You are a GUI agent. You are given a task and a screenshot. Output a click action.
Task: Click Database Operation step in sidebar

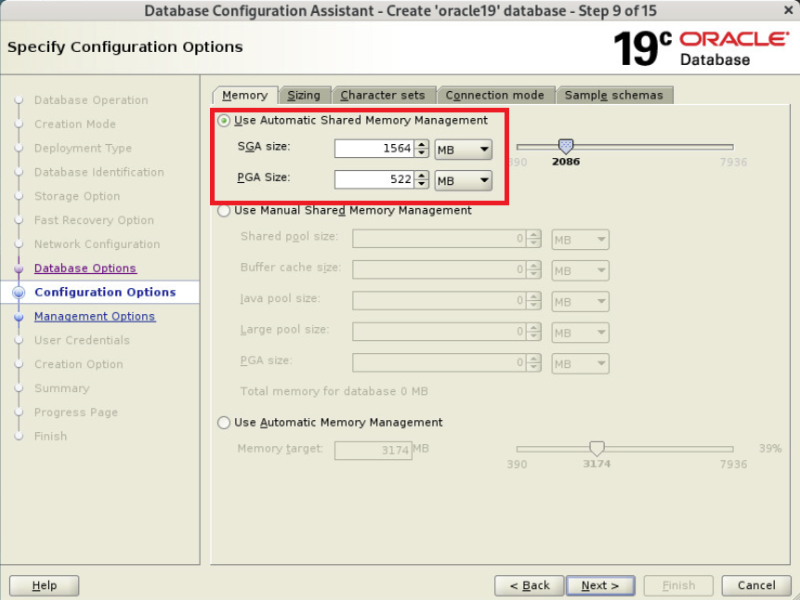pos(91,100)
